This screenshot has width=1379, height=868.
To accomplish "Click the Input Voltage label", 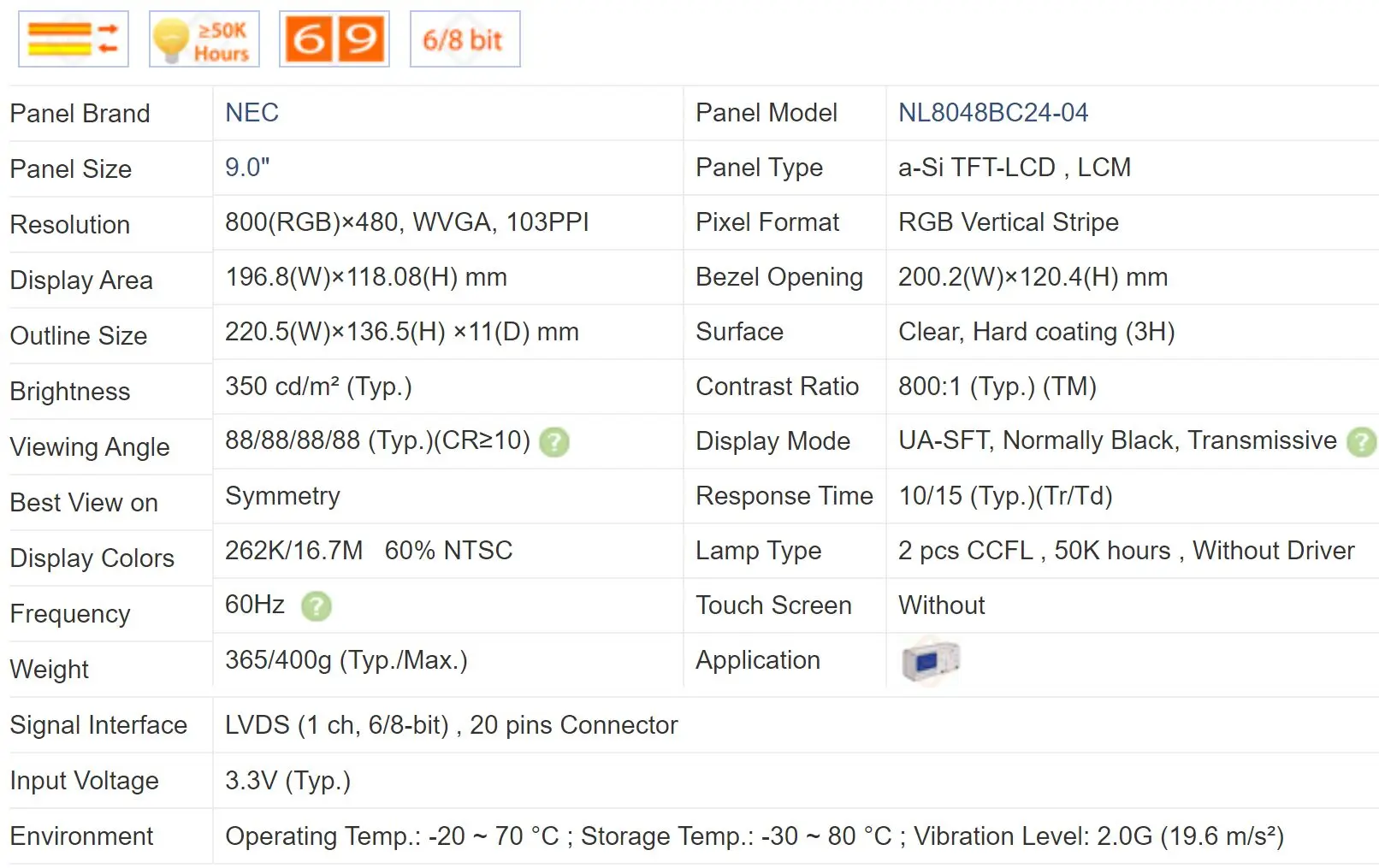I will pos(85,781).
